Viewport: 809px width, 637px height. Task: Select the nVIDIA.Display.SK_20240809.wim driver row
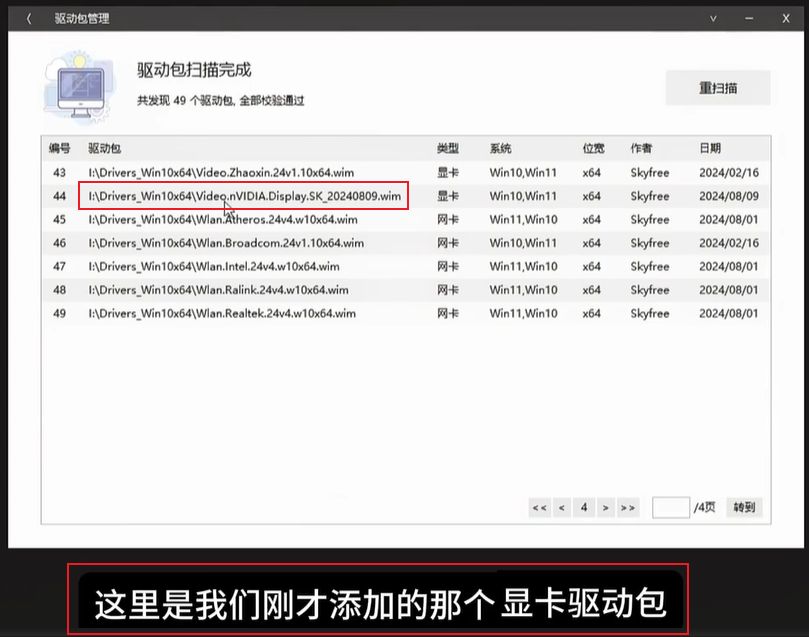click(245, 196)
